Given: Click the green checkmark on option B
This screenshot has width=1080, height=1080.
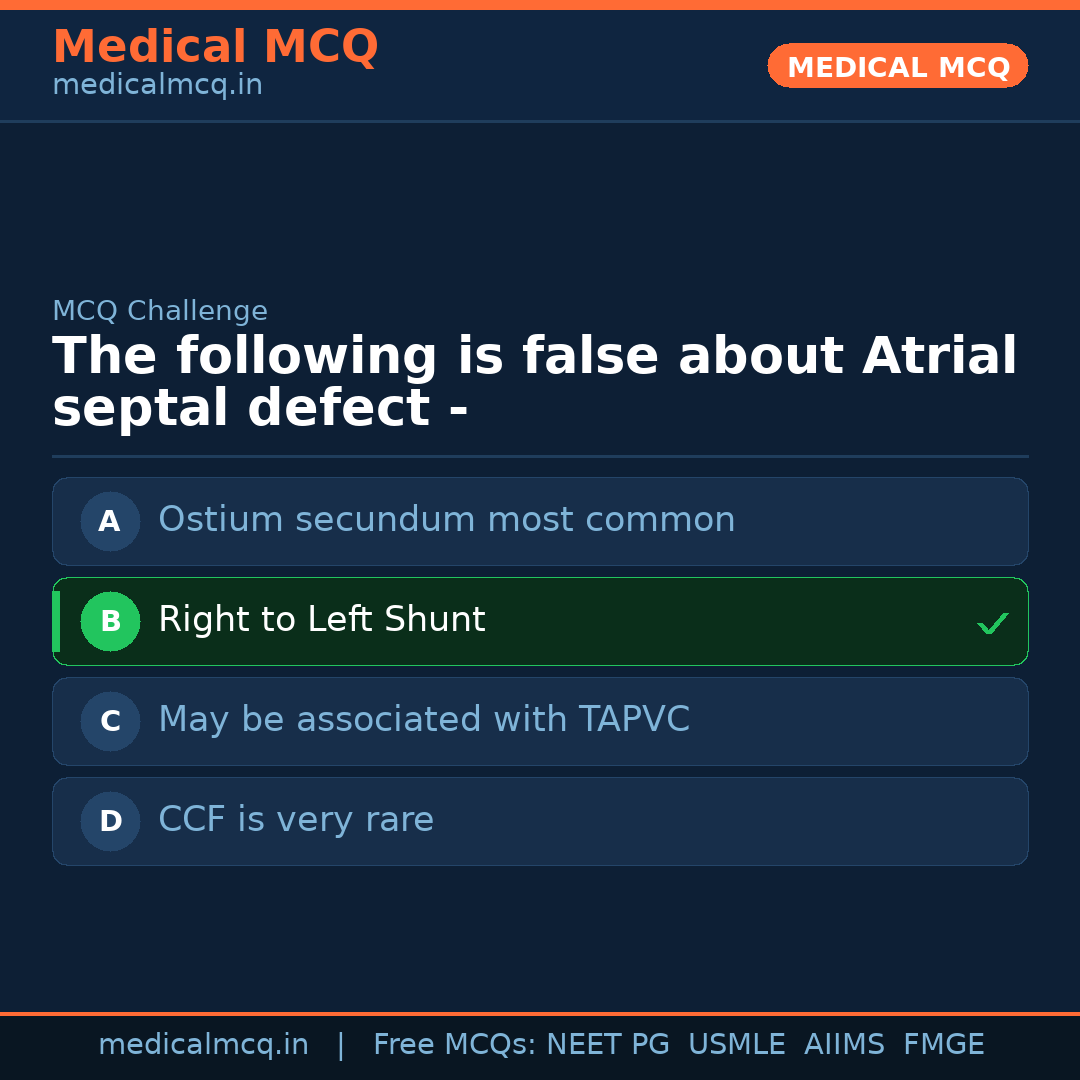Looking at the screenshot, I should [x=993, y=624].
